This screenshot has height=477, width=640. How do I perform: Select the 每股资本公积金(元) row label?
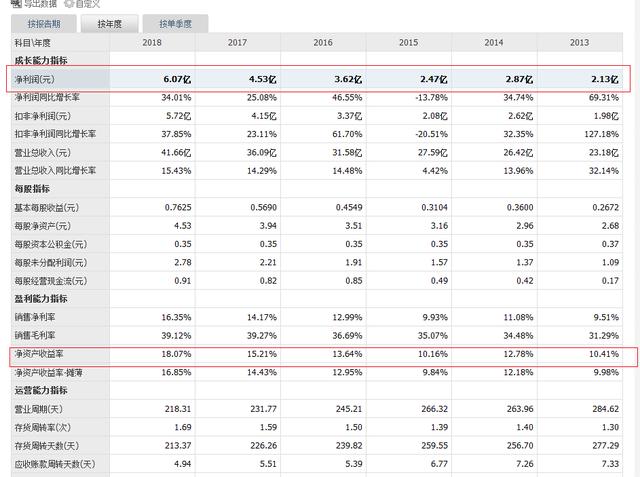(x=51, y=244)
